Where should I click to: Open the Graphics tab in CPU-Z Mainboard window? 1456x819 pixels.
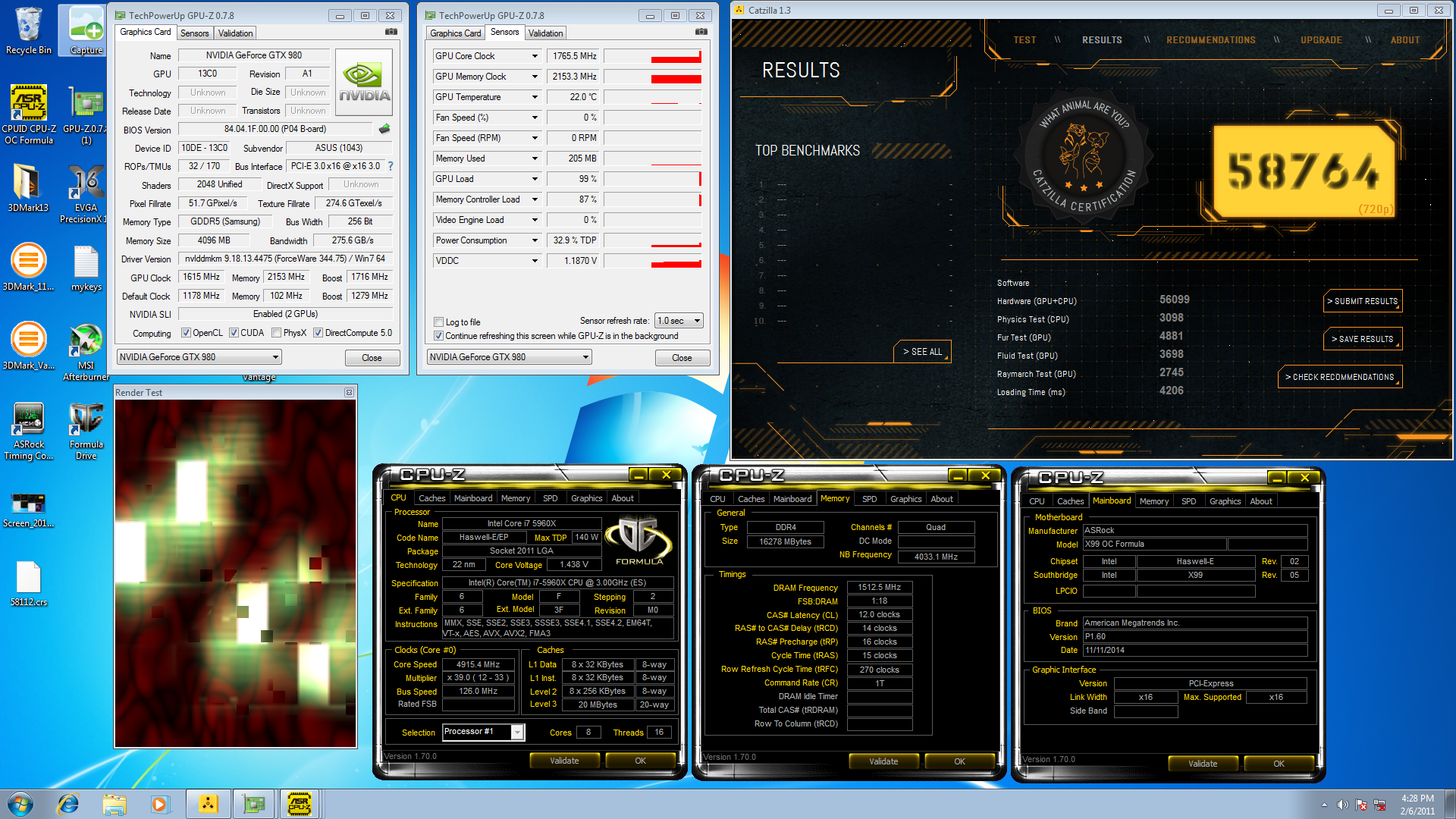1225,501
